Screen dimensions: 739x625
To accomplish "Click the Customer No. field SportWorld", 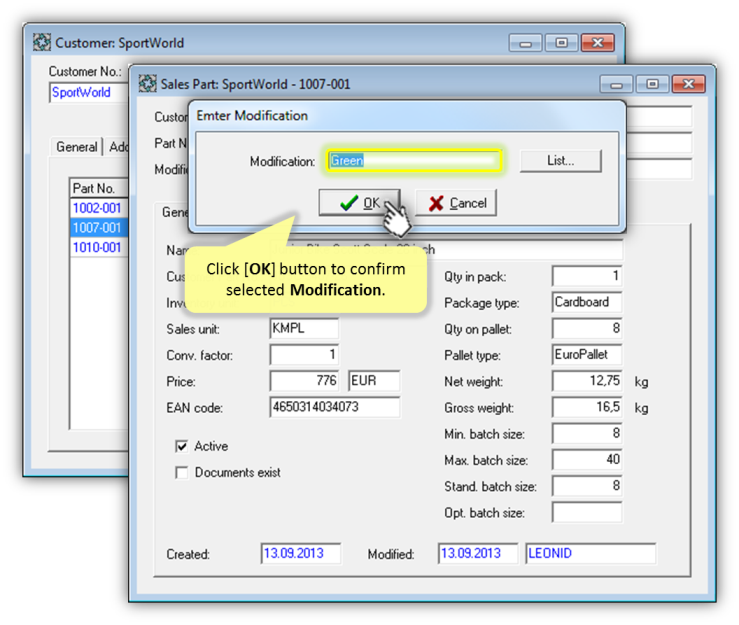I will tap(89, 92).
